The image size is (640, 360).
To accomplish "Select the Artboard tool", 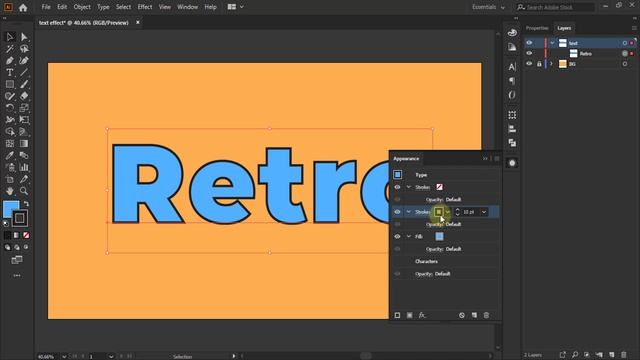I will (10, 179).
